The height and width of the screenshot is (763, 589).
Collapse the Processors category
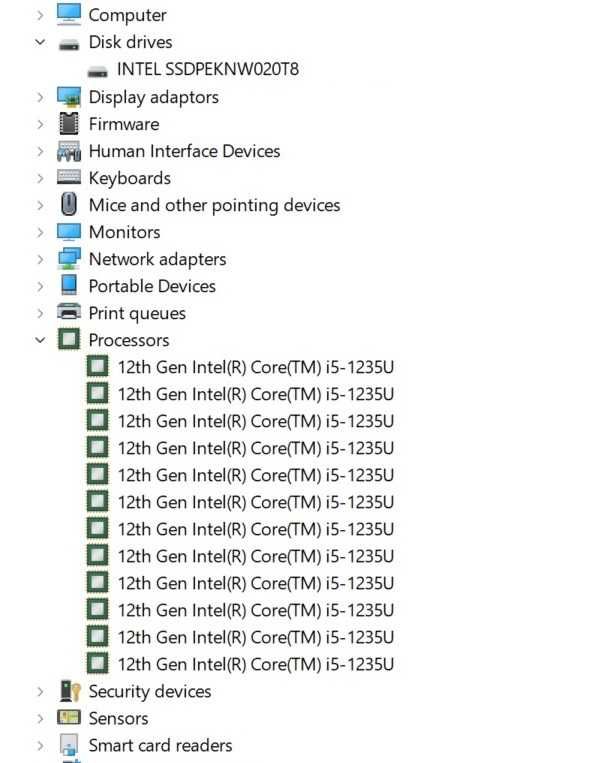coord(40,340)
